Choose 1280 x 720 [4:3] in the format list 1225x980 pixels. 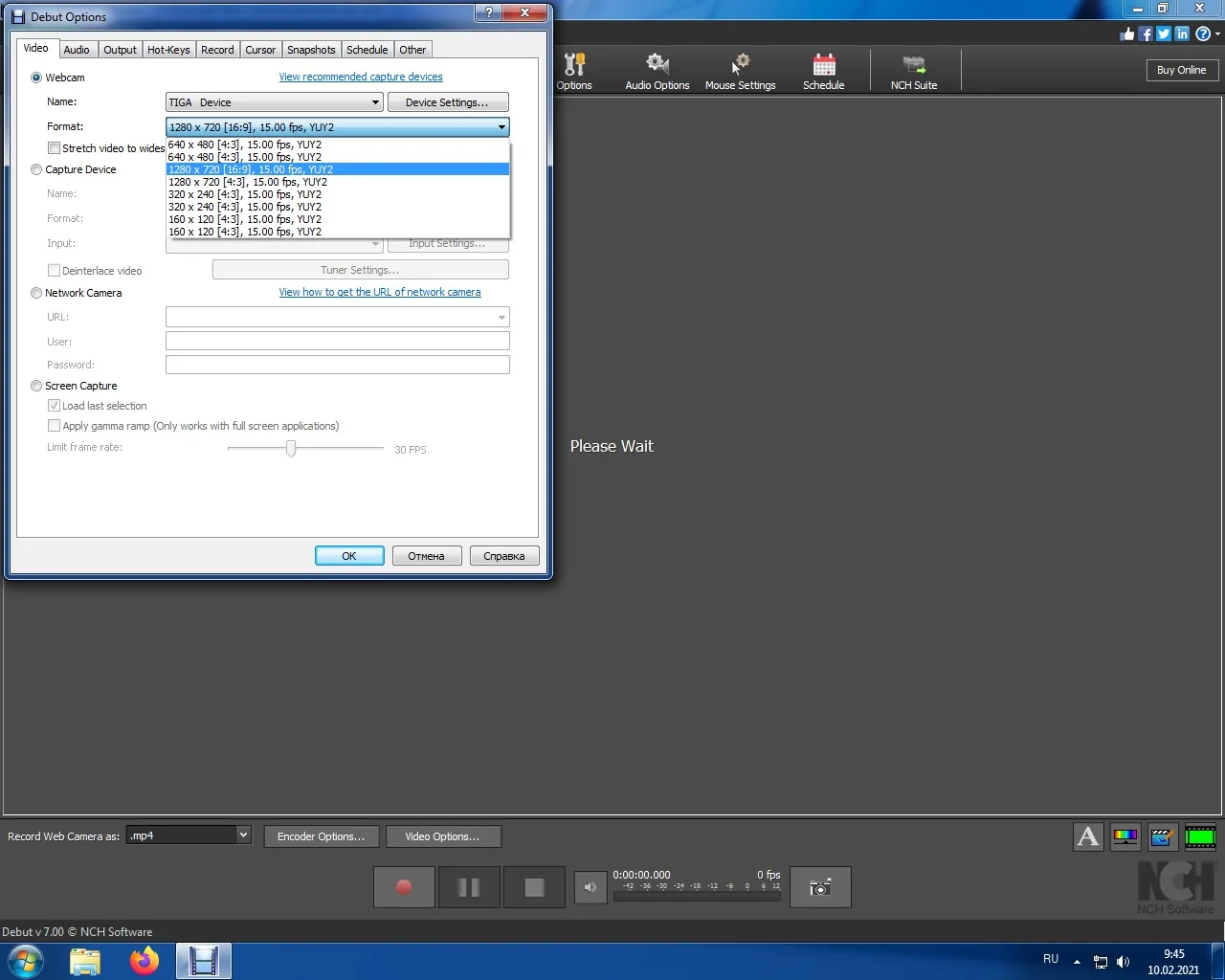point(338,182)
